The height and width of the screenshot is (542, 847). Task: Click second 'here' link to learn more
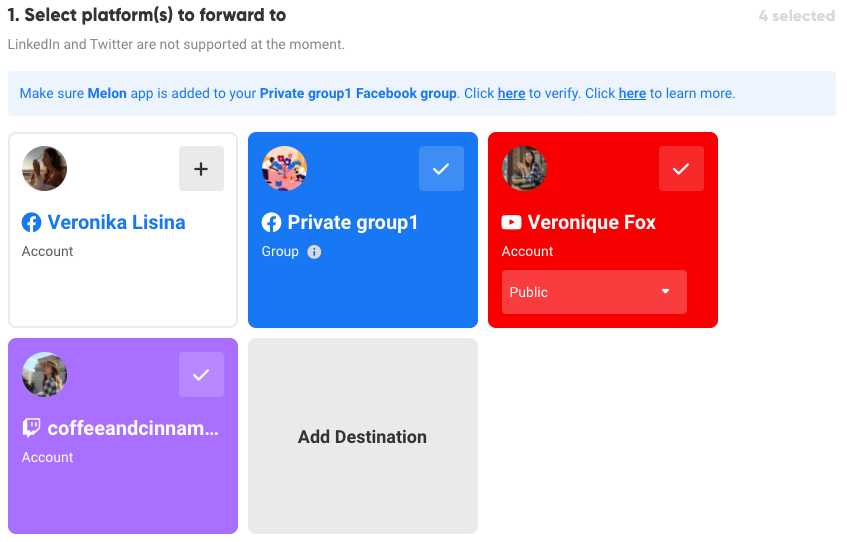(632, 93)
